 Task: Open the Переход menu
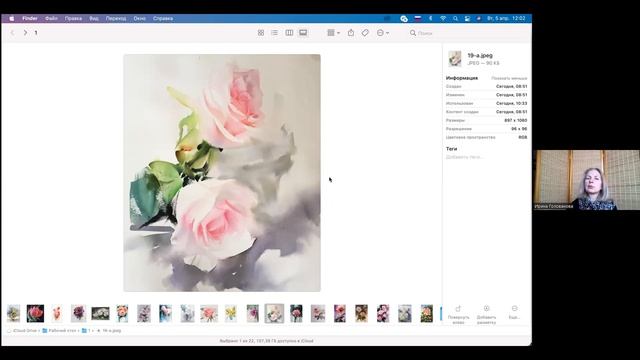116,18
